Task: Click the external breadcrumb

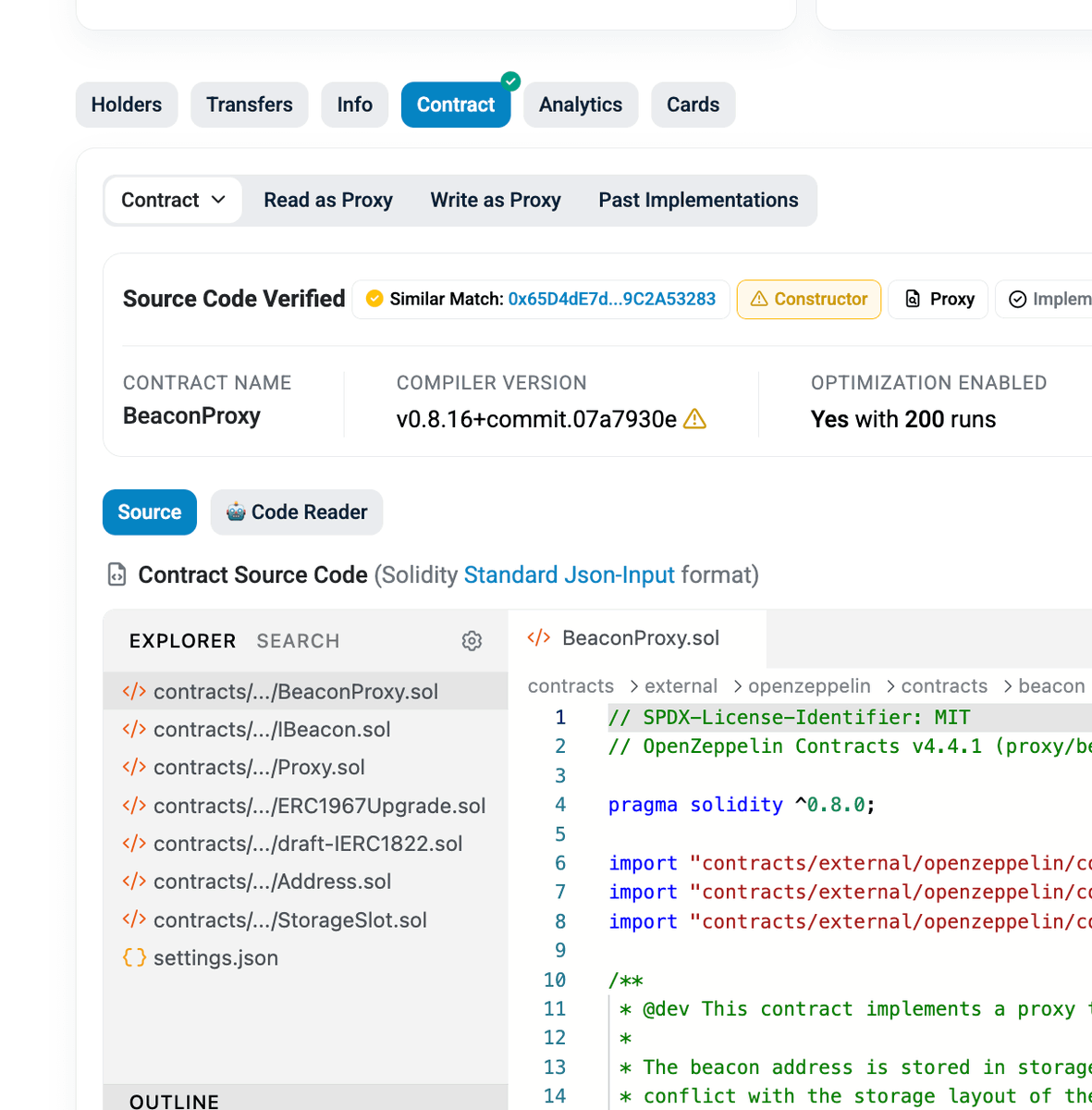Action: [681, 686]
